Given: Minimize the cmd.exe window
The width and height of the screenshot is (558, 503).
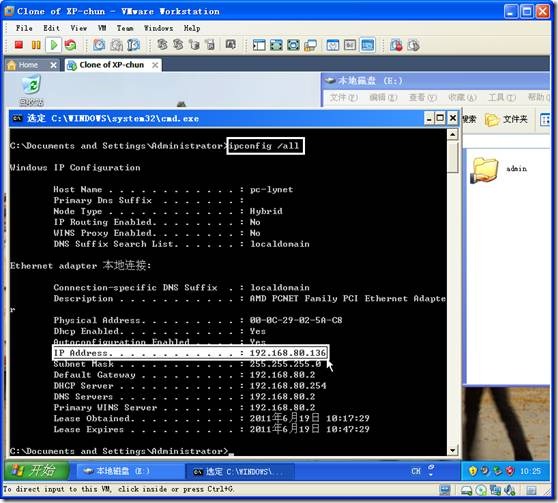Looking at the screenshot, I should click(x=429, y=118).
